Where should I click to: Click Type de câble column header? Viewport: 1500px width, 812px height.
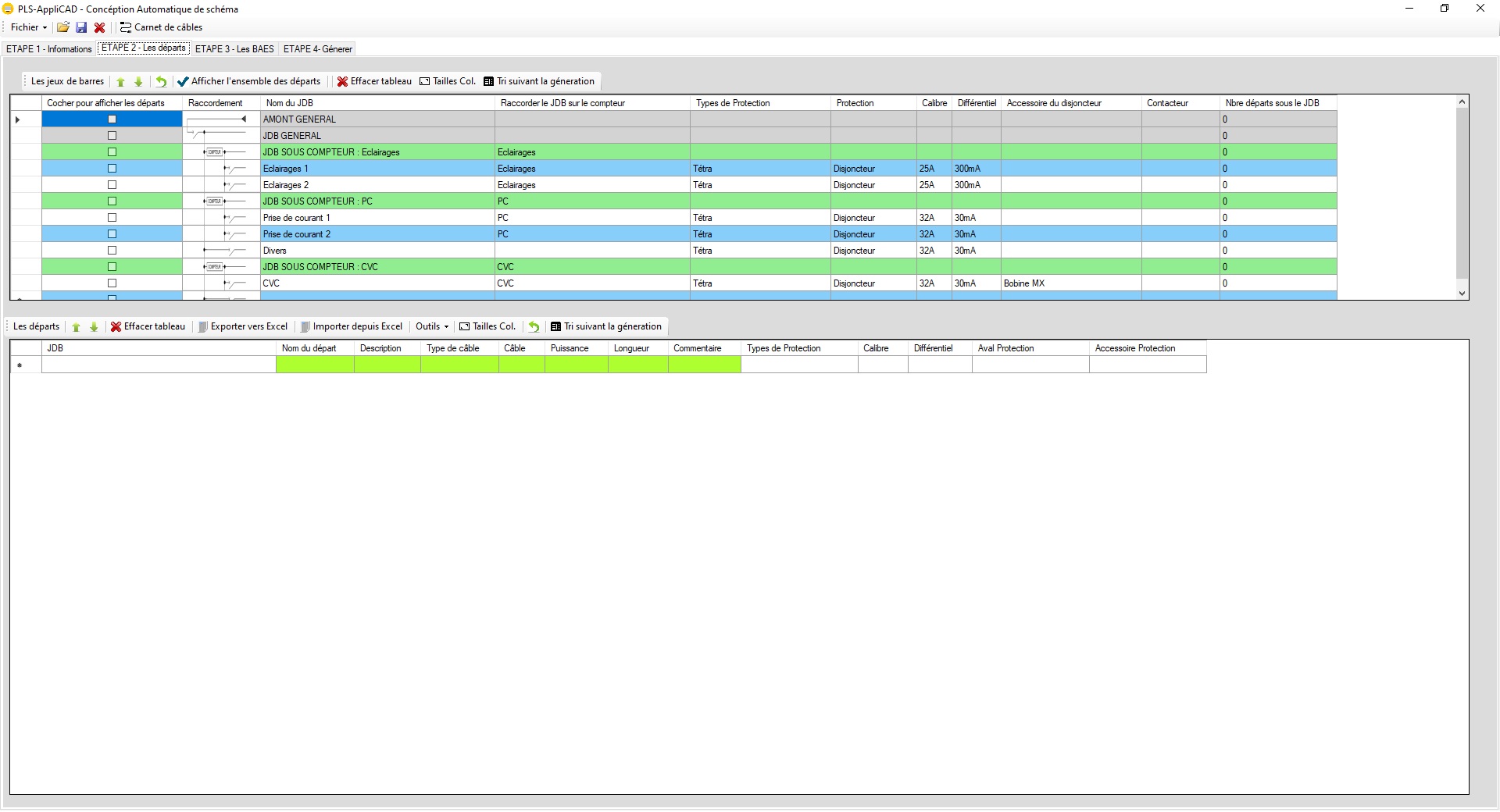tap(459, 348)
